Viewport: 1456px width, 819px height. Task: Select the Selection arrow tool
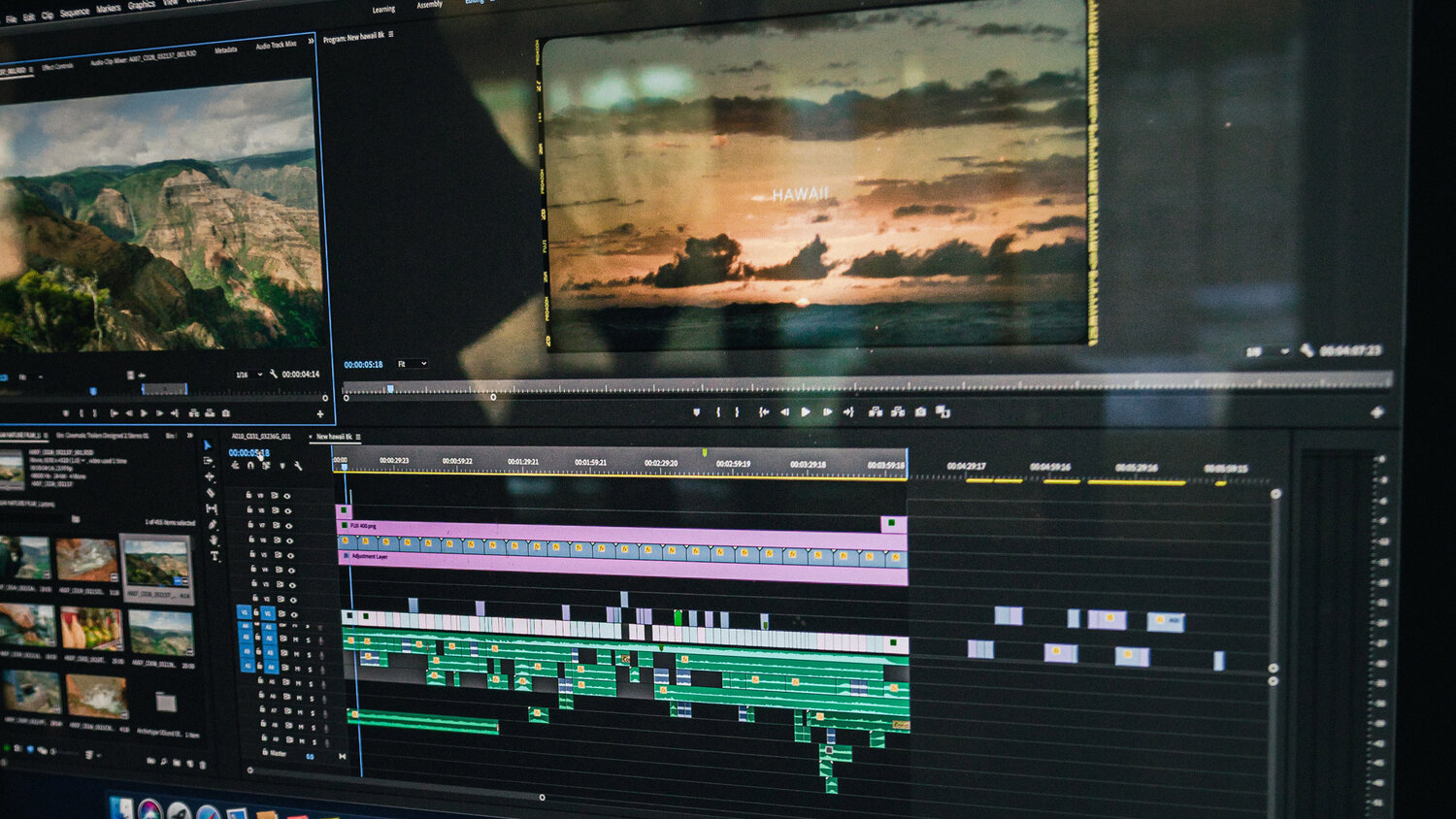coord(207,445)
